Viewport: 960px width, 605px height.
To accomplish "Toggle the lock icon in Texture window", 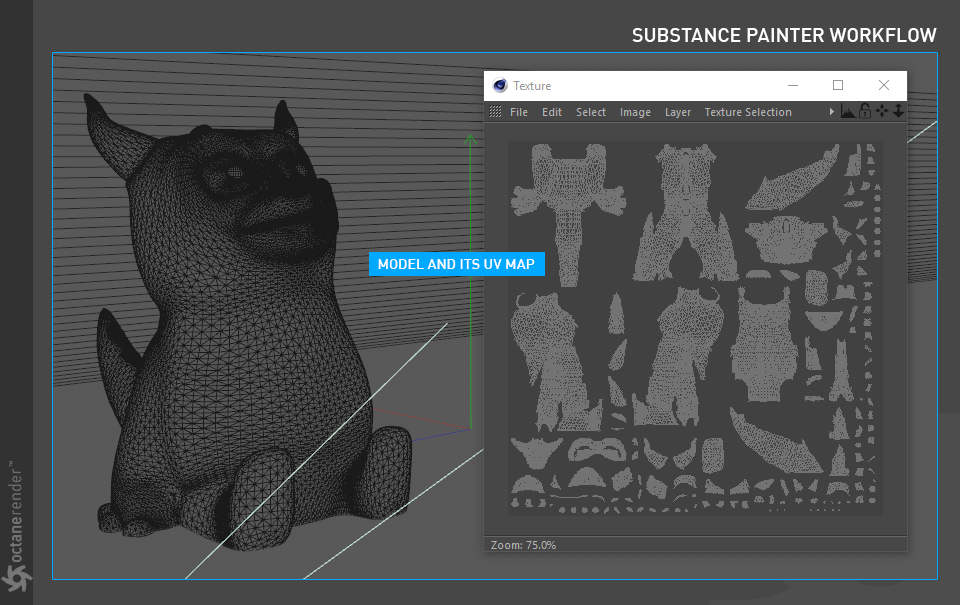I will (x=864, y=111).
